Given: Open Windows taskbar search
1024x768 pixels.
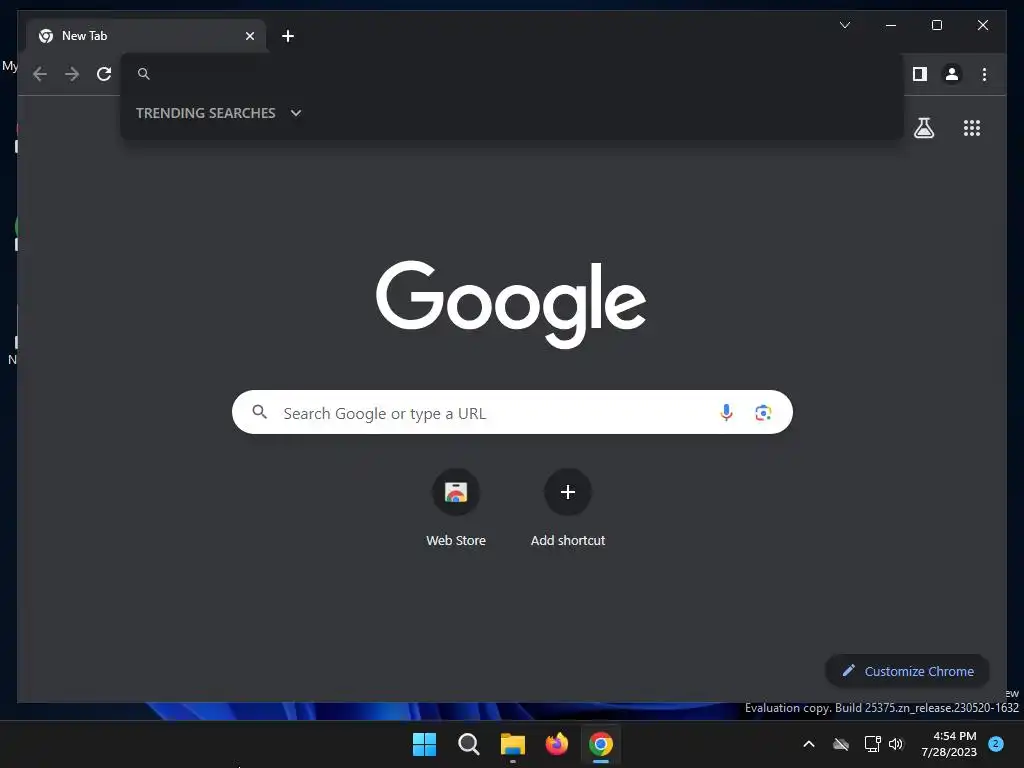Looking at the screenshot, I should click(x=468, y=744).
